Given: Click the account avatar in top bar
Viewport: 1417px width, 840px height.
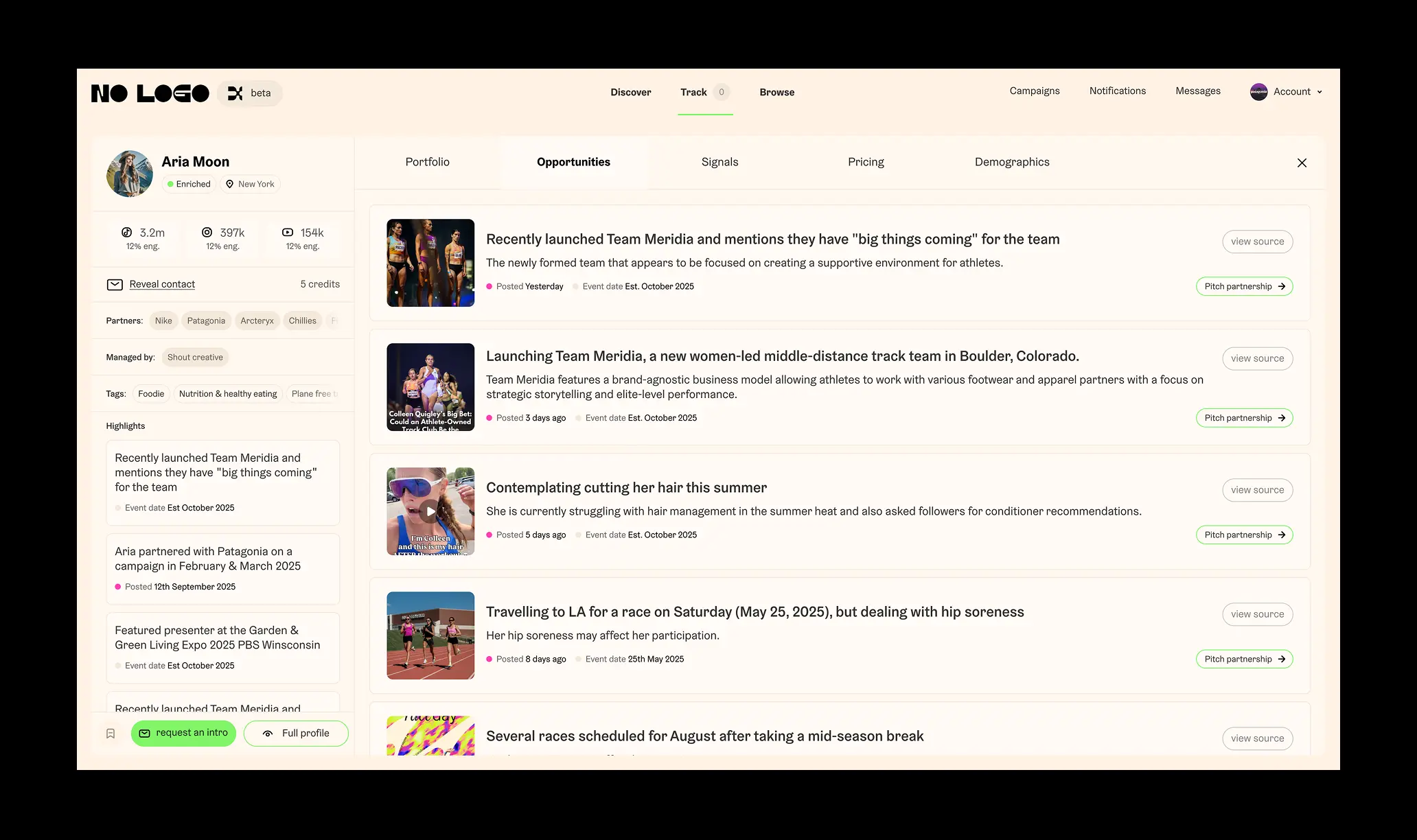Looking at the screenshot, I should (1258, 92).
